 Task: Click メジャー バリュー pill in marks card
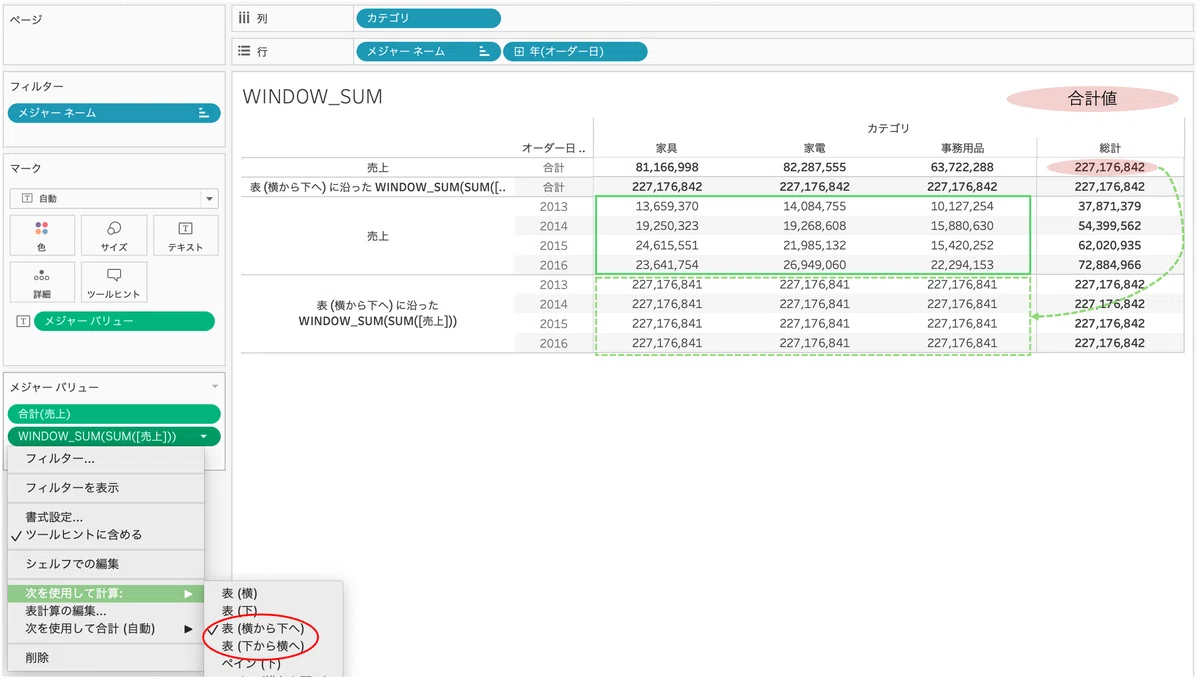click(124, 321)
